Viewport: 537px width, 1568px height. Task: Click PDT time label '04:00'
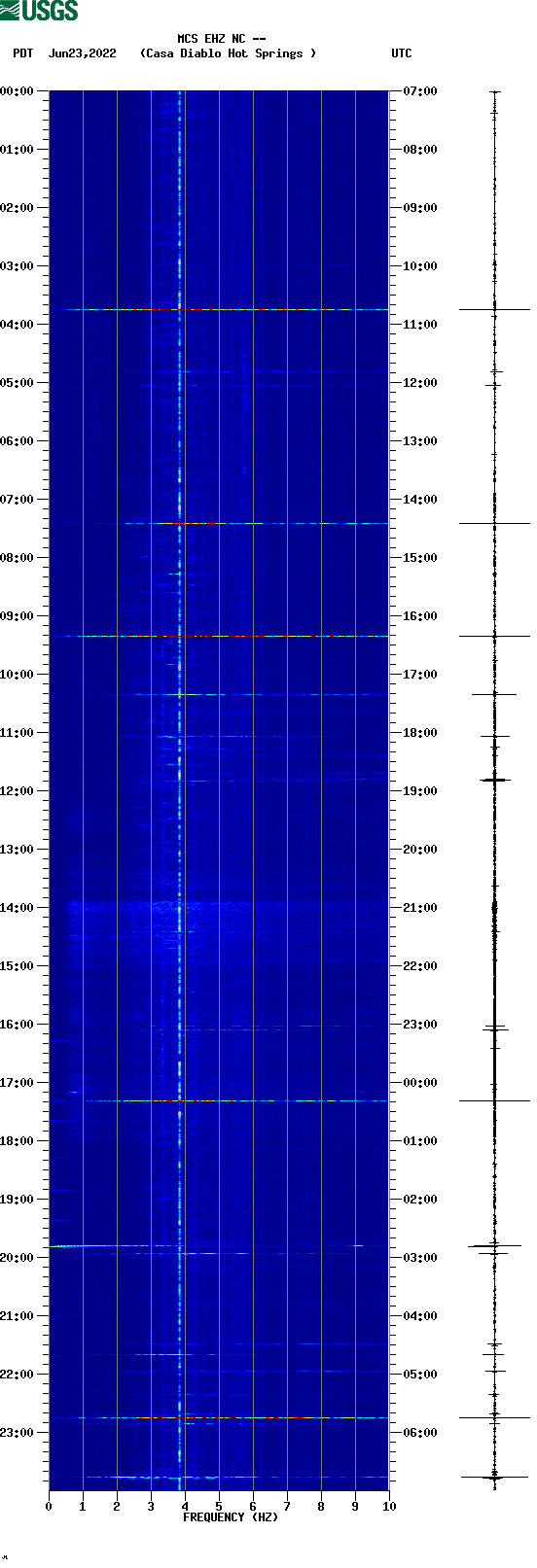(x=18, y=325)
